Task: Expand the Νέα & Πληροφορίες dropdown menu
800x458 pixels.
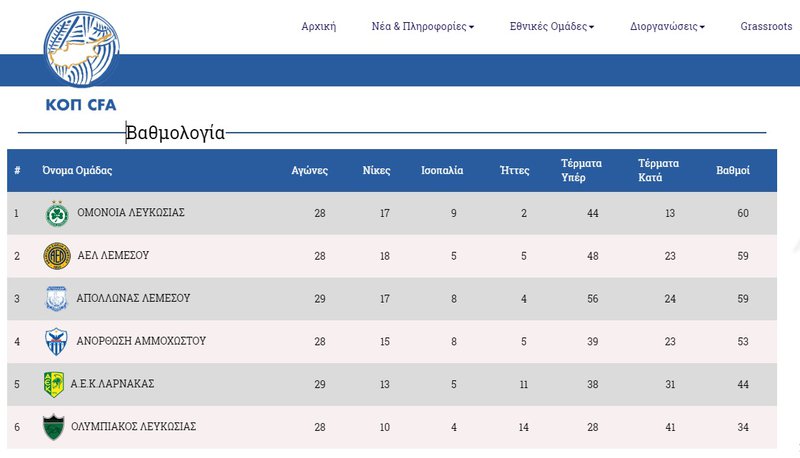Action: coord(422,27)
